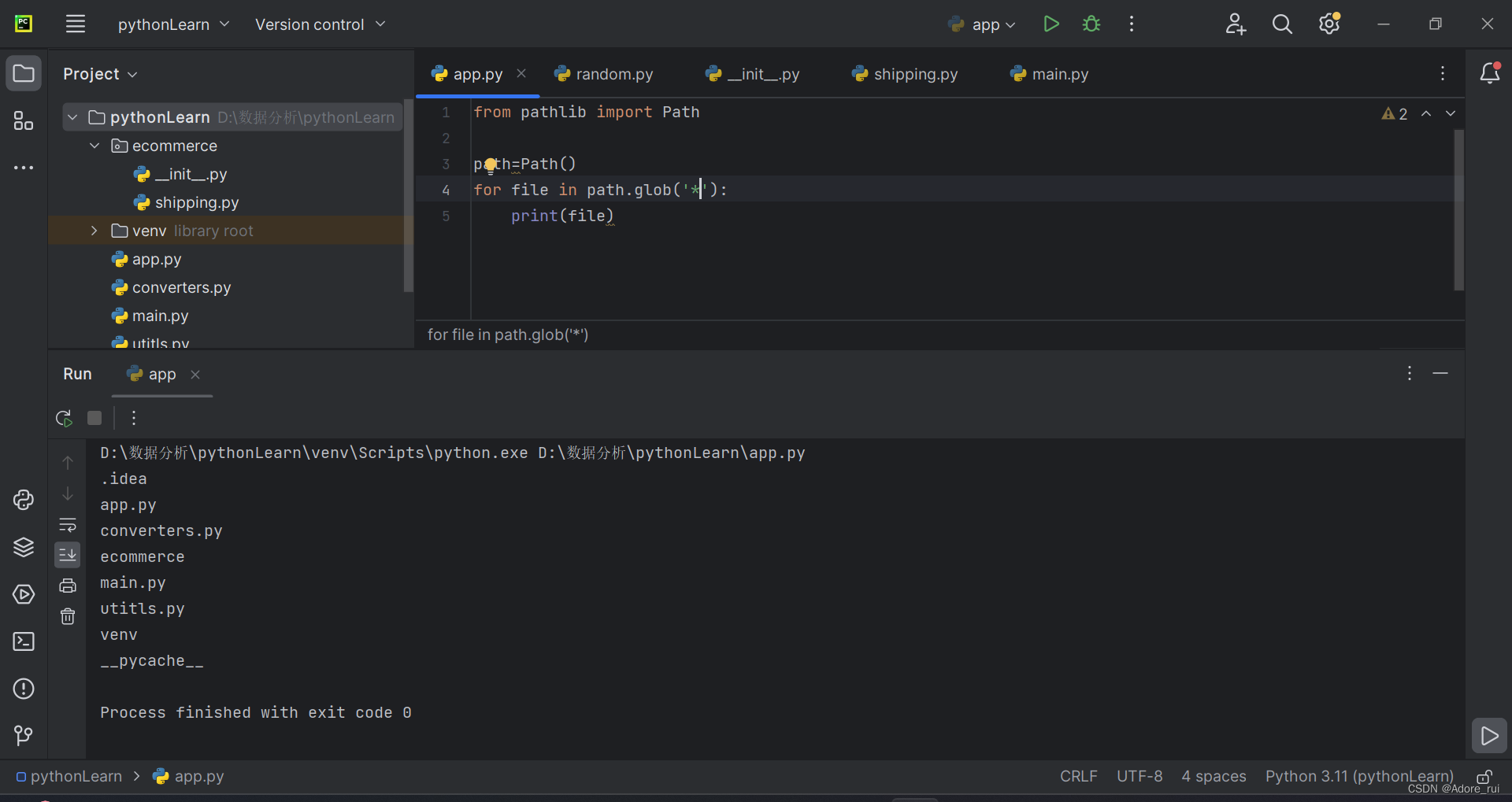Viewport: 1512px width, 802px height.
Task: Open Search Everywhere with the magnifier icon
Action: pyautogui.click(x=1281, y=24)
